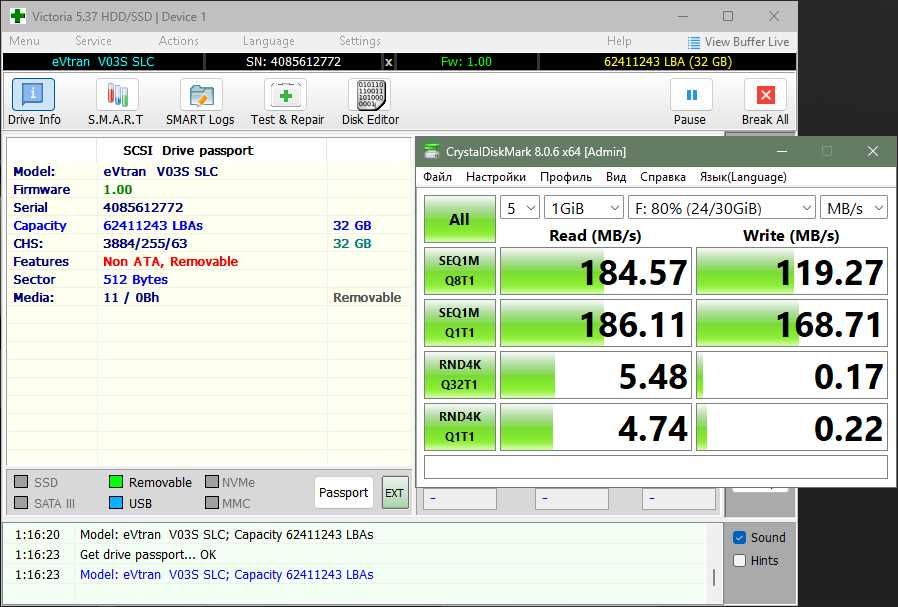Open the Настройки menu in CrystalDiskMark
The image size is (898, 607).
click(x=496, y=177)
